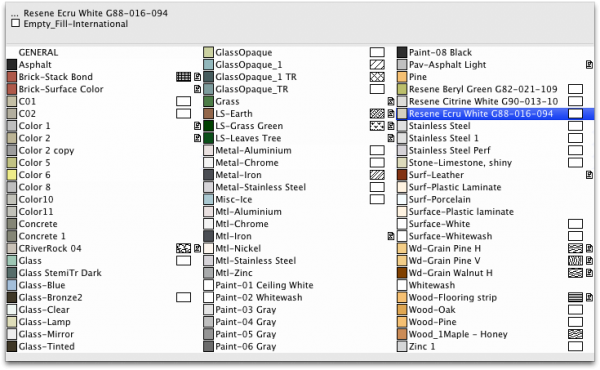Choose Surf-Porcelain material

tap(440, 199)
